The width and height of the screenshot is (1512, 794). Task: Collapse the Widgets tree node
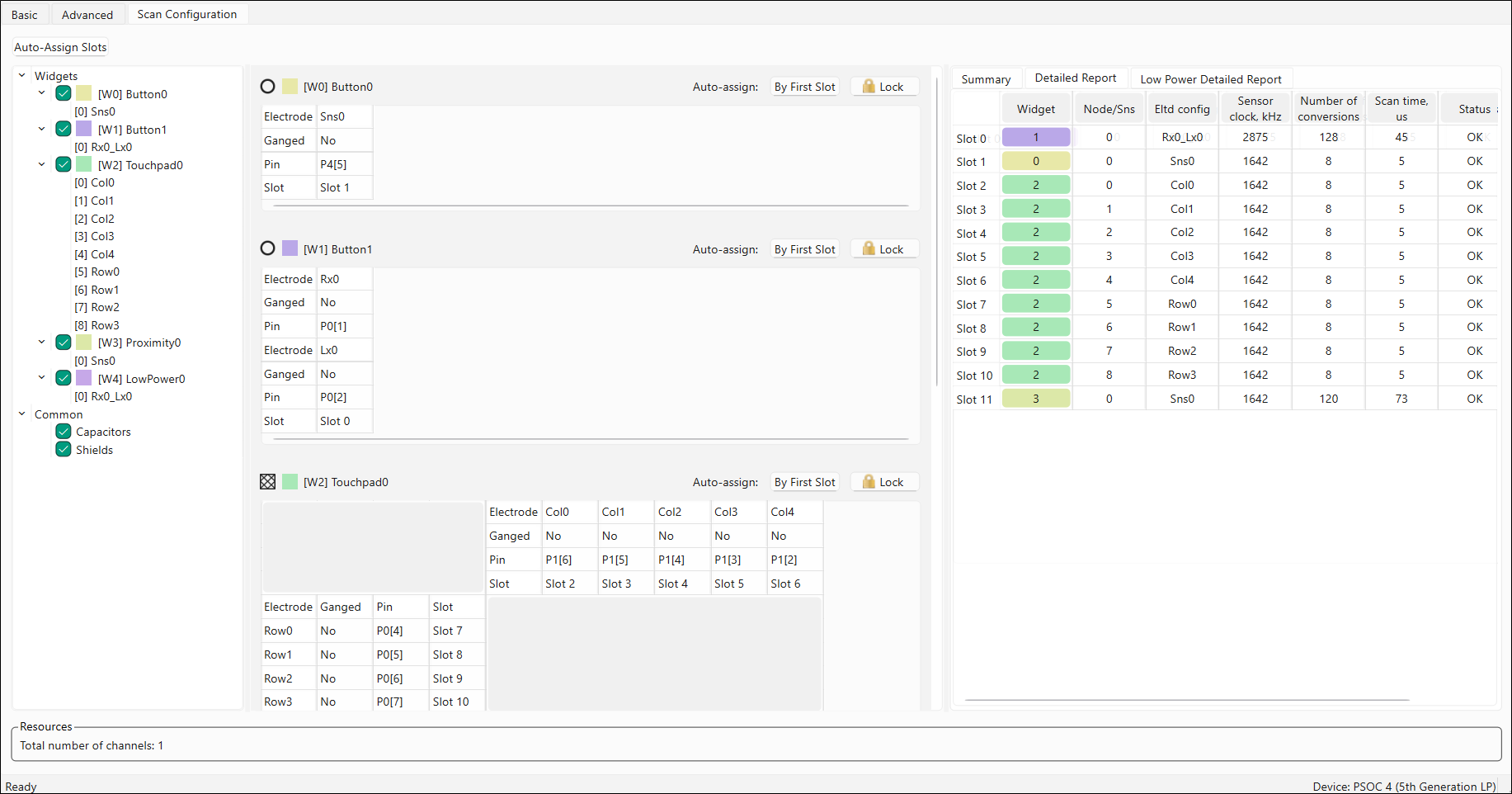(x=22, y=75)
